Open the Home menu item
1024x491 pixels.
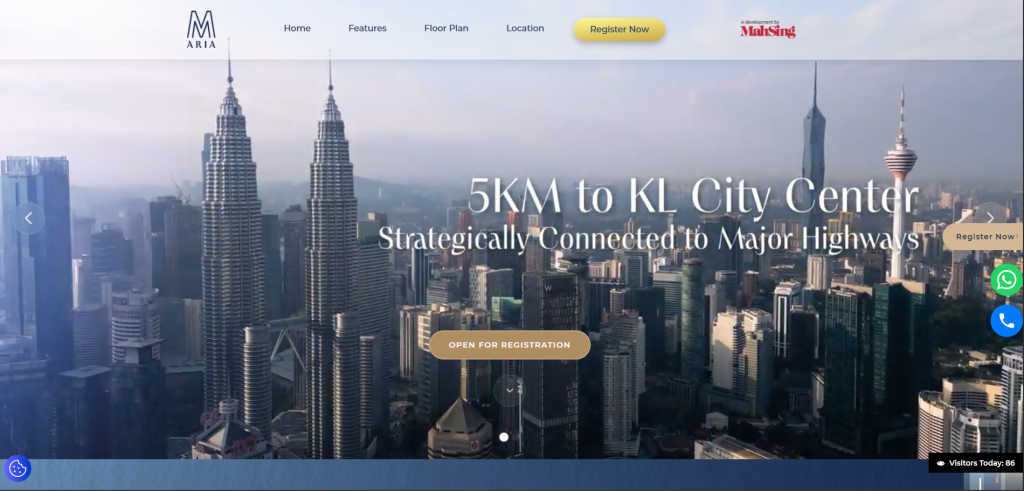point(297,29)
